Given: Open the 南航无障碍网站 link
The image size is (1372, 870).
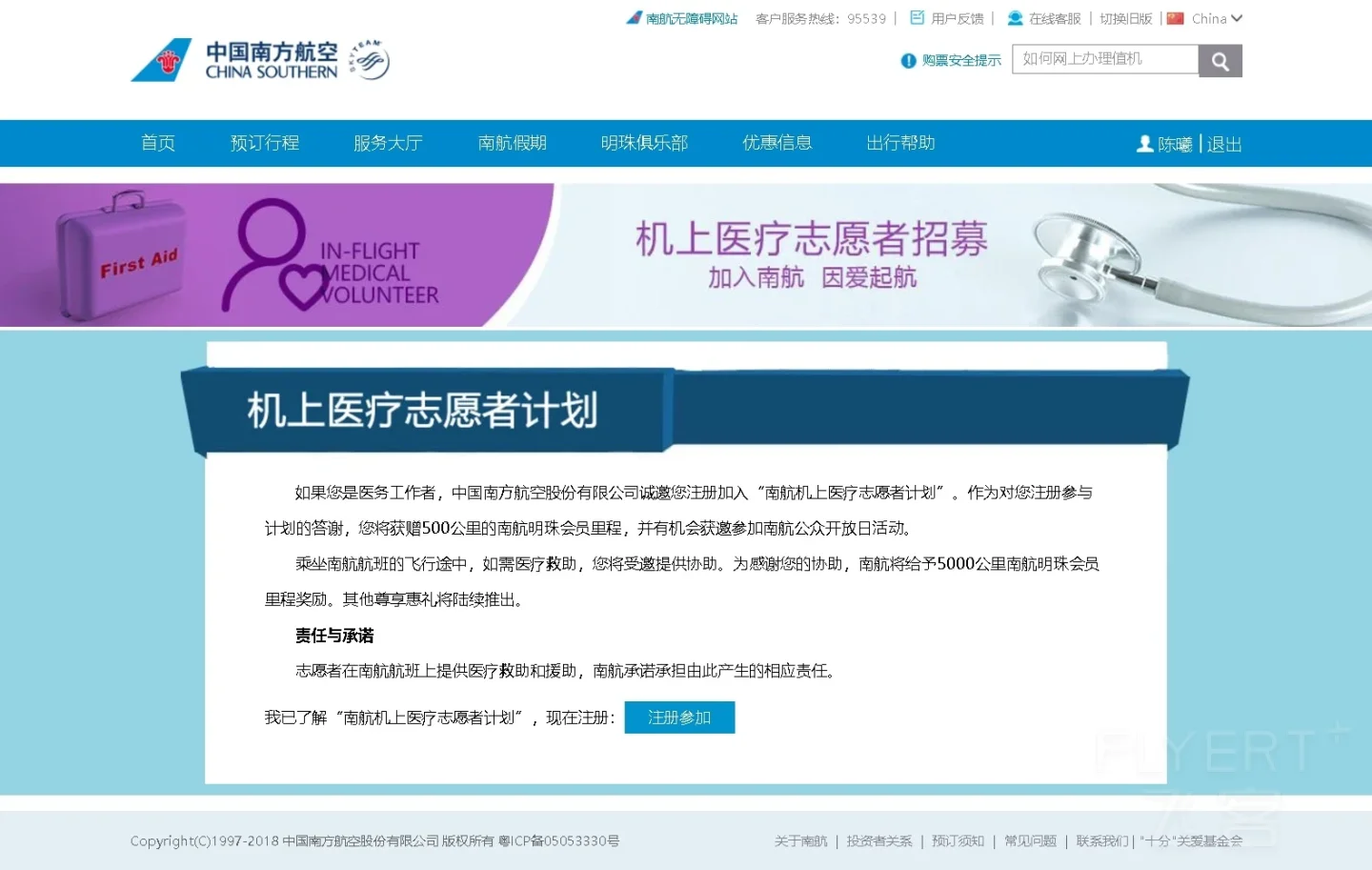Looking at the screenshot, I should pos(692,19).
